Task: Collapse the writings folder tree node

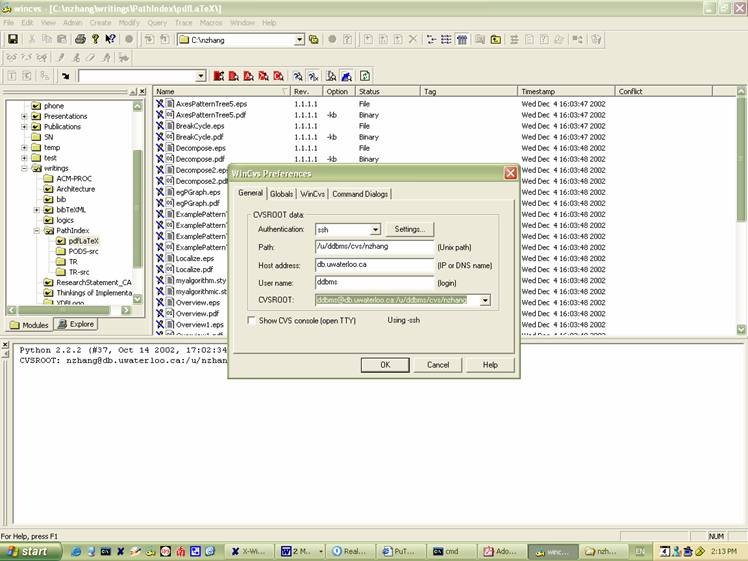Action: [x=24, y=168]
